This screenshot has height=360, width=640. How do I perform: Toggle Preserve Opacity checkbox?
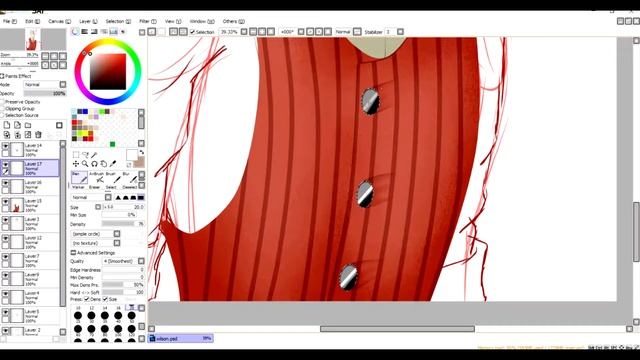pos(2,102)
